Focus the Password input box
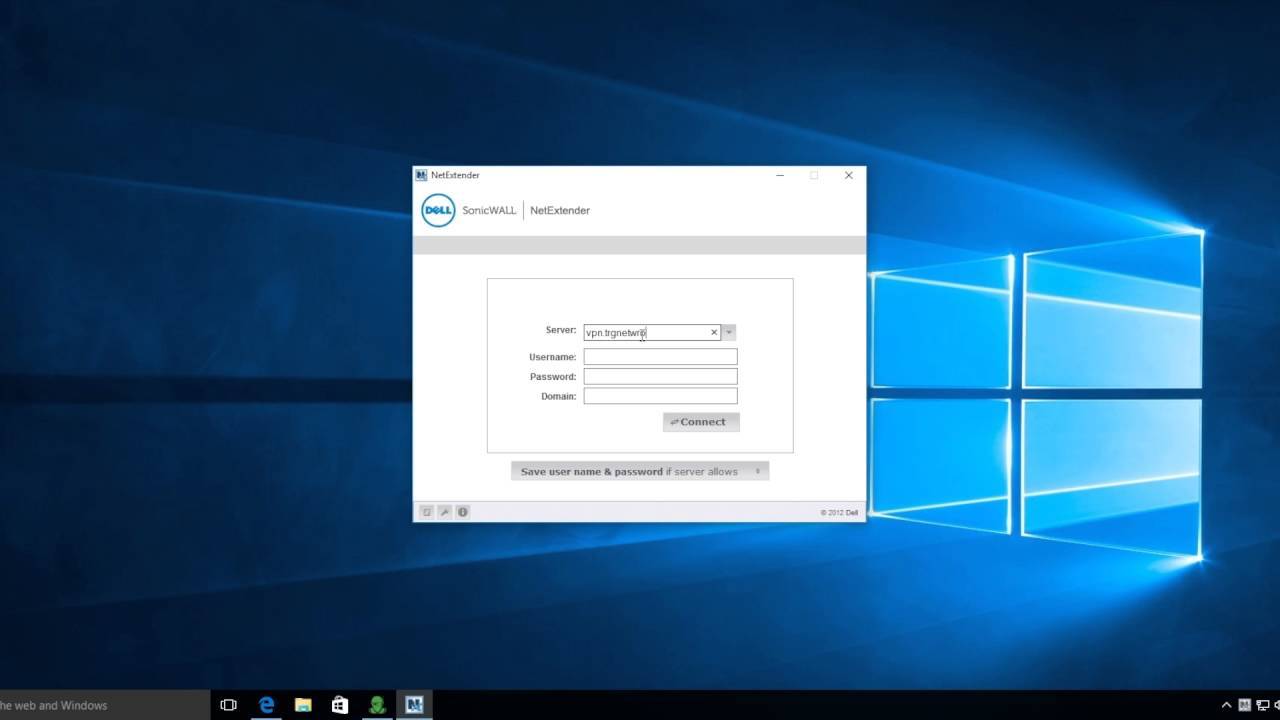 [660, 377]
